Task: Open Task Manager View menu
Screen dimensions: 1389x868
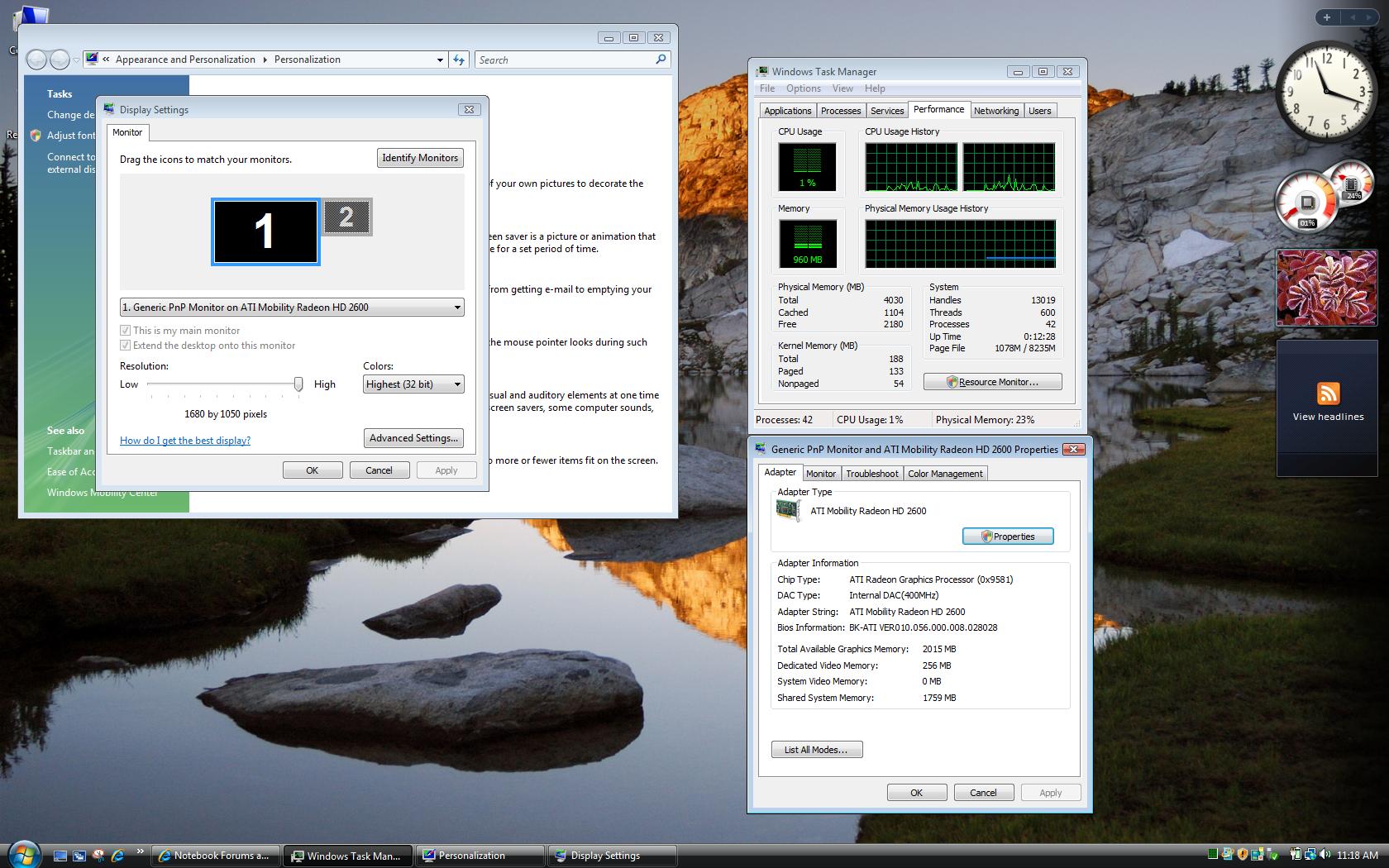Action: coord(842,88)
